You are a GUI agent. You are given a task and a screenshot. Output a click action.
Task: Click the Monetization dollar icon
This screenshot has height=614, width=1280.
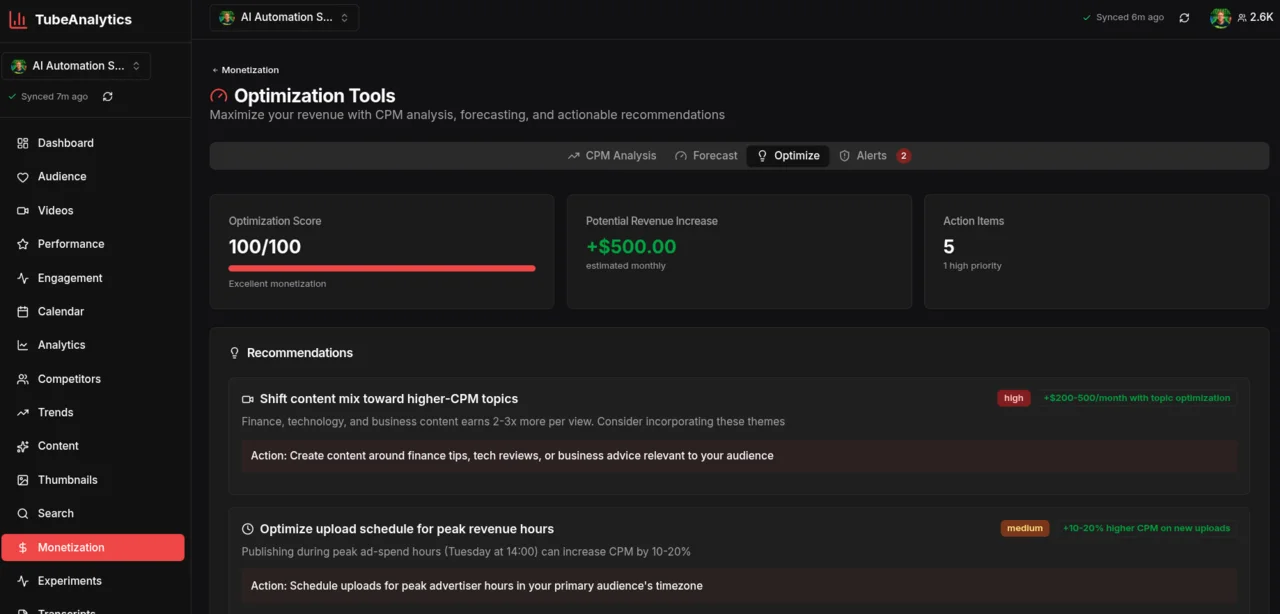(22, 547)
